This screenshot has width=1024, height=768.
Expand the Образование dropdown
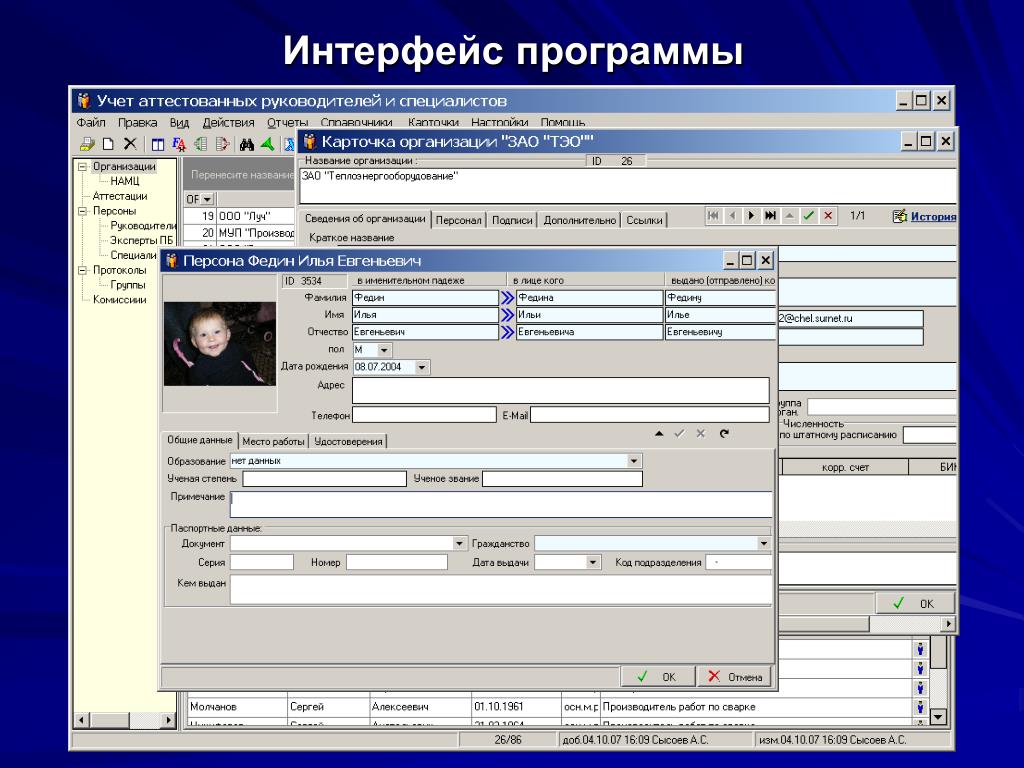point(633,461)
